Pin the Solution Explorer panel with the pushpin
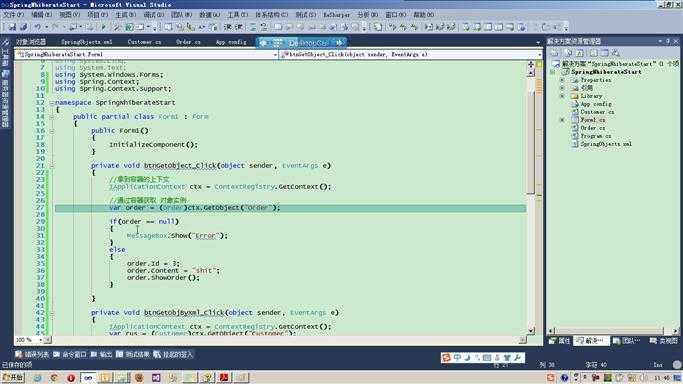Image resolution: width=683 pixels, height=384 pixels. (x=668, y=41)
